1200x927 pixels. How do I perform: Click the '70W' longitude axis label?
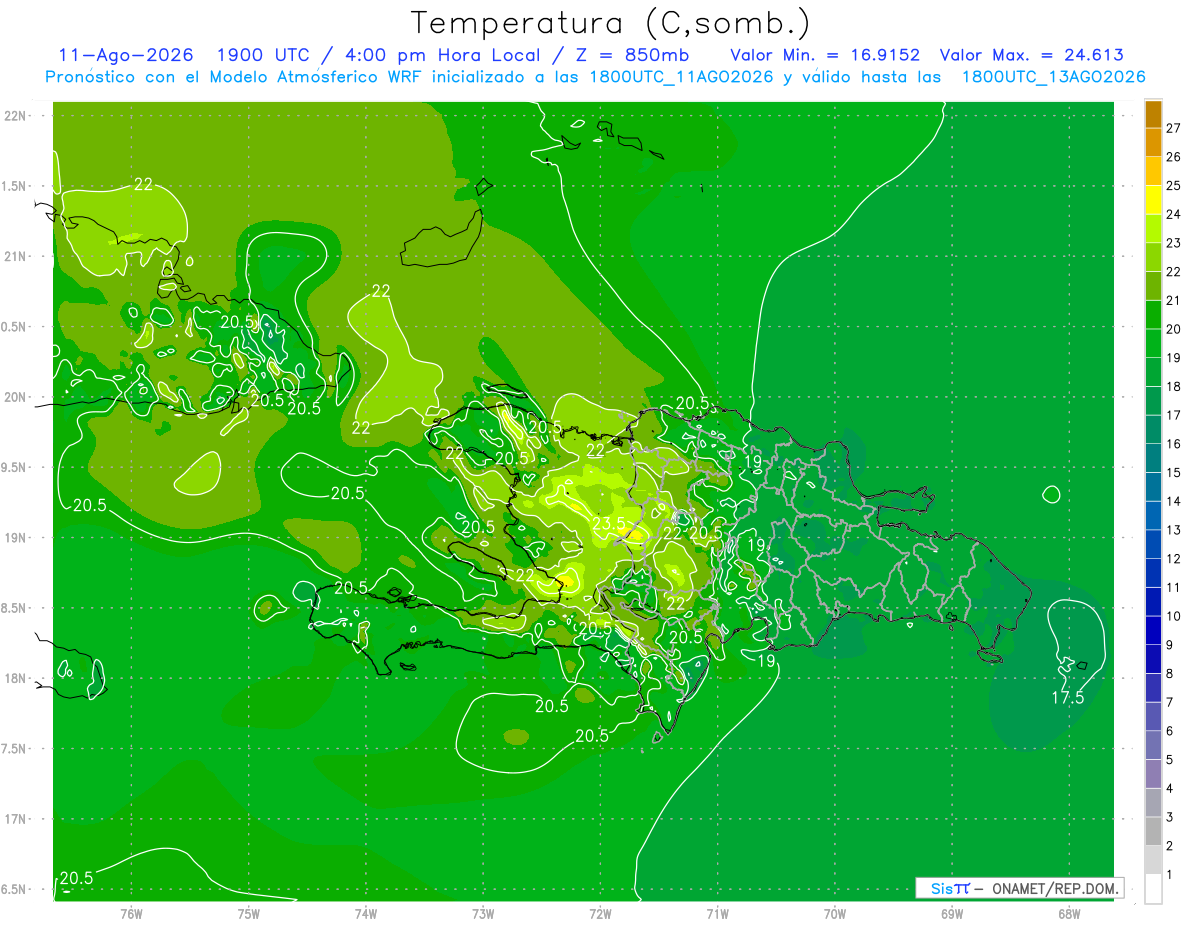(835, 913)
